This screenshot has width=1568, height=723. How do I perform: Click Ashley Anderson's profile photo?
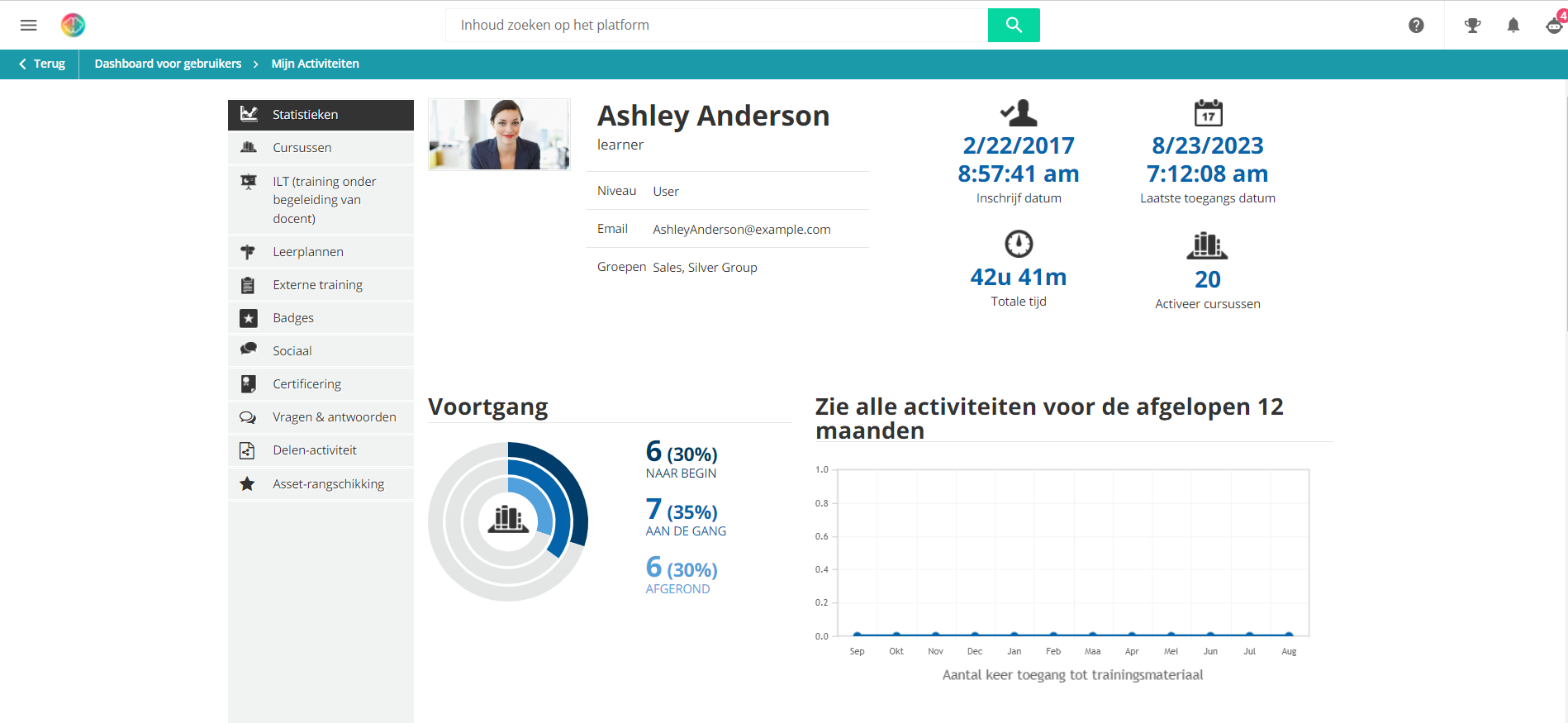[499, 135]
